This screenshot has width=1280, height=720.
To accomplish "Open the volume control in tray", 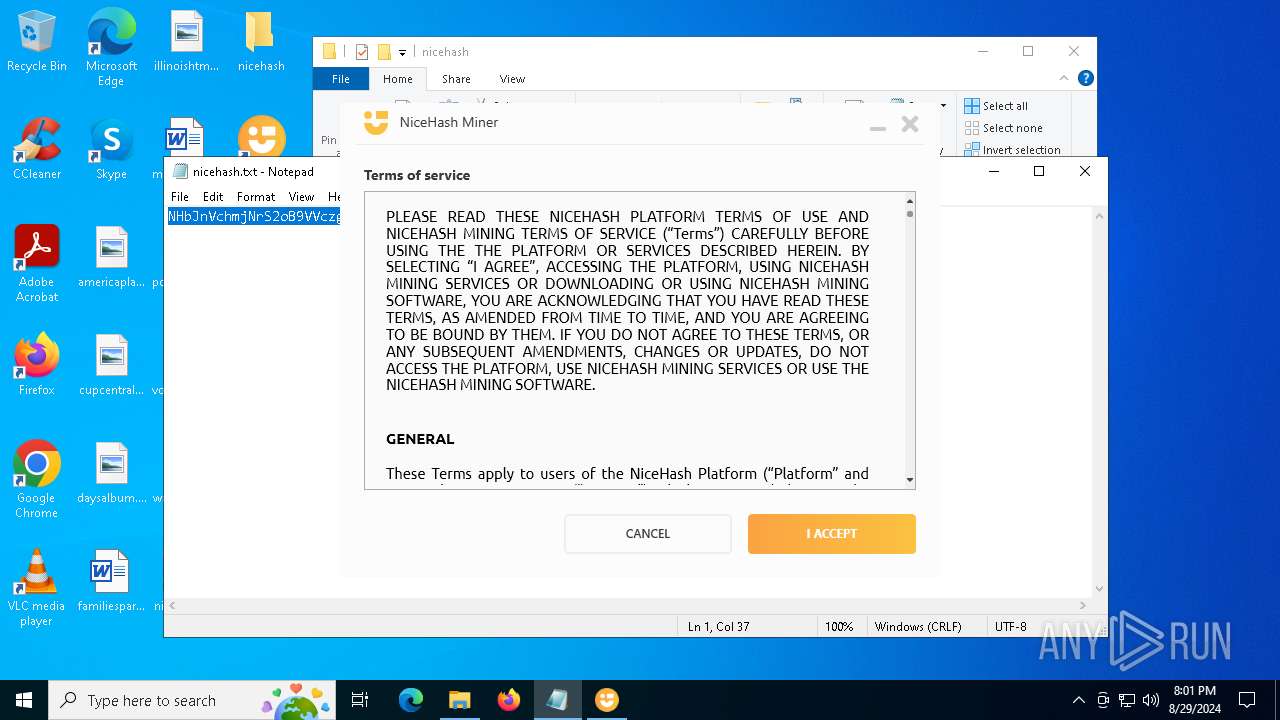I will coord(1151,700).
